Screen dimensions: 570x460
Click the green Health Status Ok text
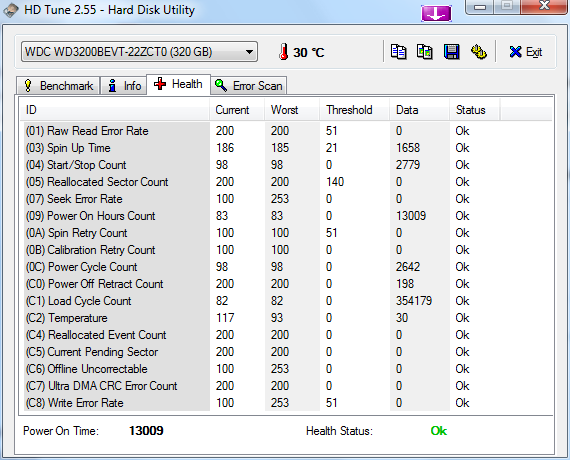click(439, 431)
